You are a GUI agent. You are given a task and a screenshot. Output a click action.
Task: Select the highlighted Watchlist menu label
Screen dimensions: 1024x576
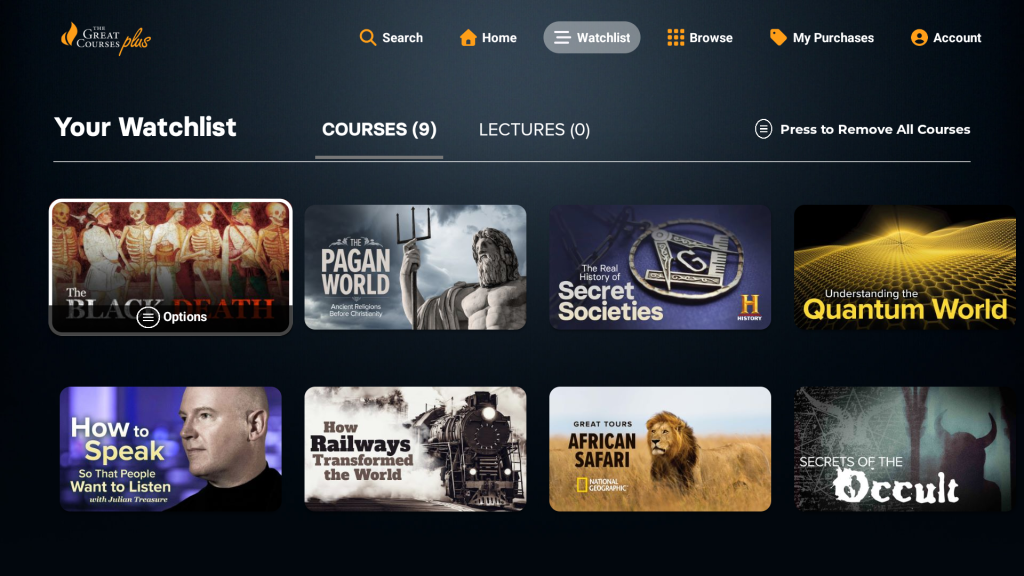tap(603, 38)
